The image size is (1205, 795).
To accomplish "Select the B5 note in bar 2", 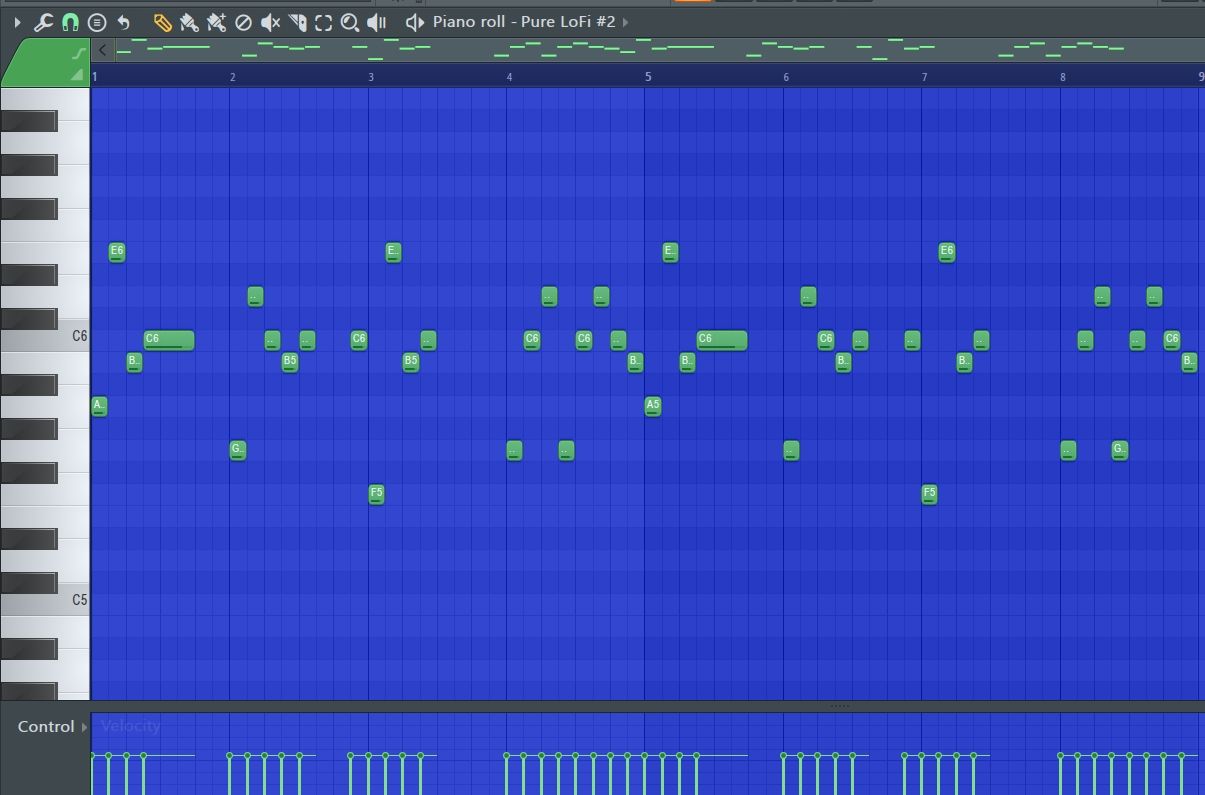I will click(290, 362).
